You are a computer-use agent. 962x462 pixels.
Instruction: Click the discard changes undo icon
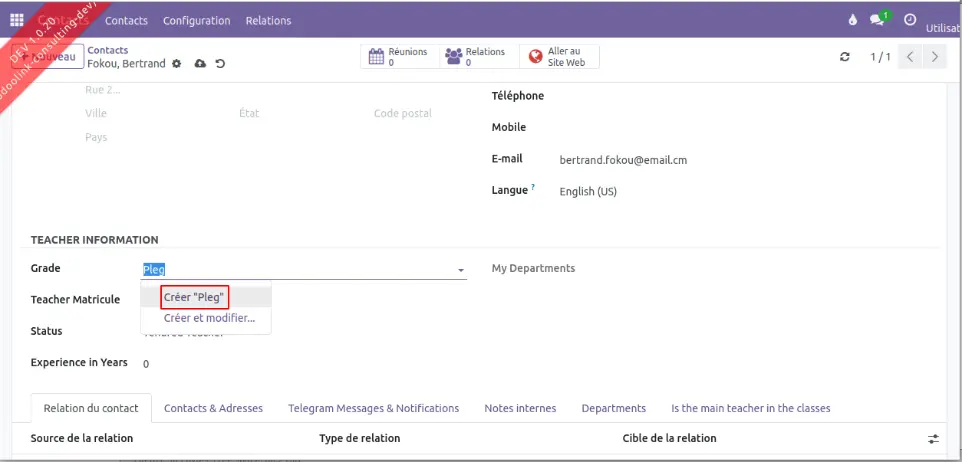tap(220, 64)
